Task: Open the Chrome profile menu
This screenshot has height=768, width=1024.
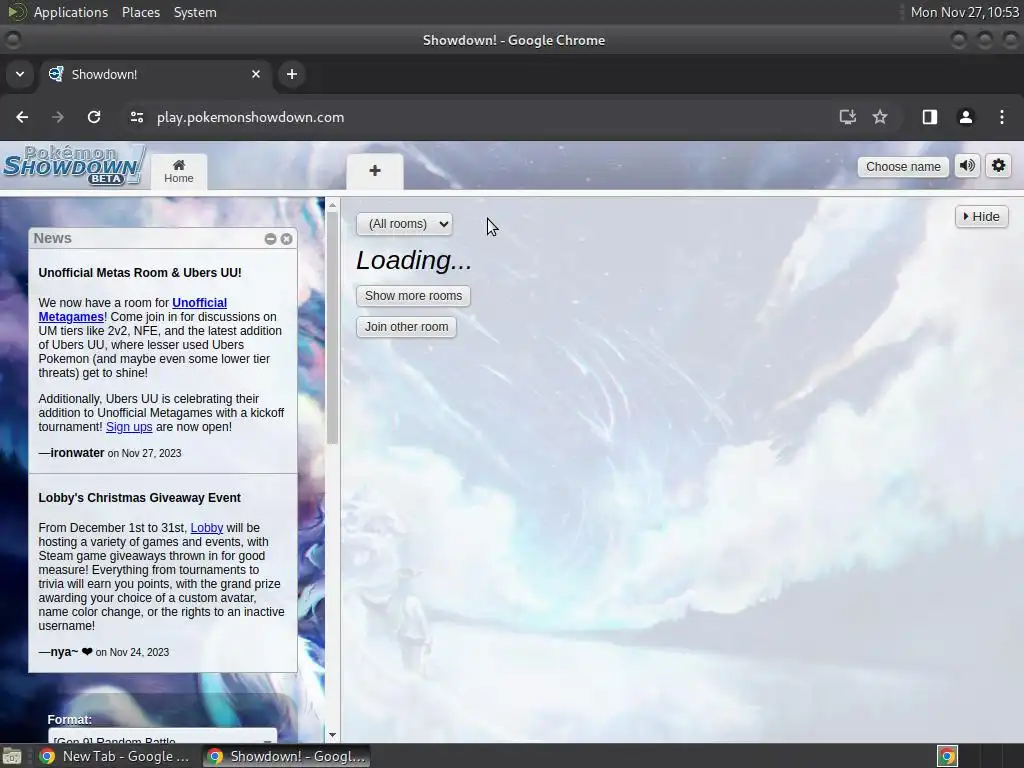Action: 965,117
